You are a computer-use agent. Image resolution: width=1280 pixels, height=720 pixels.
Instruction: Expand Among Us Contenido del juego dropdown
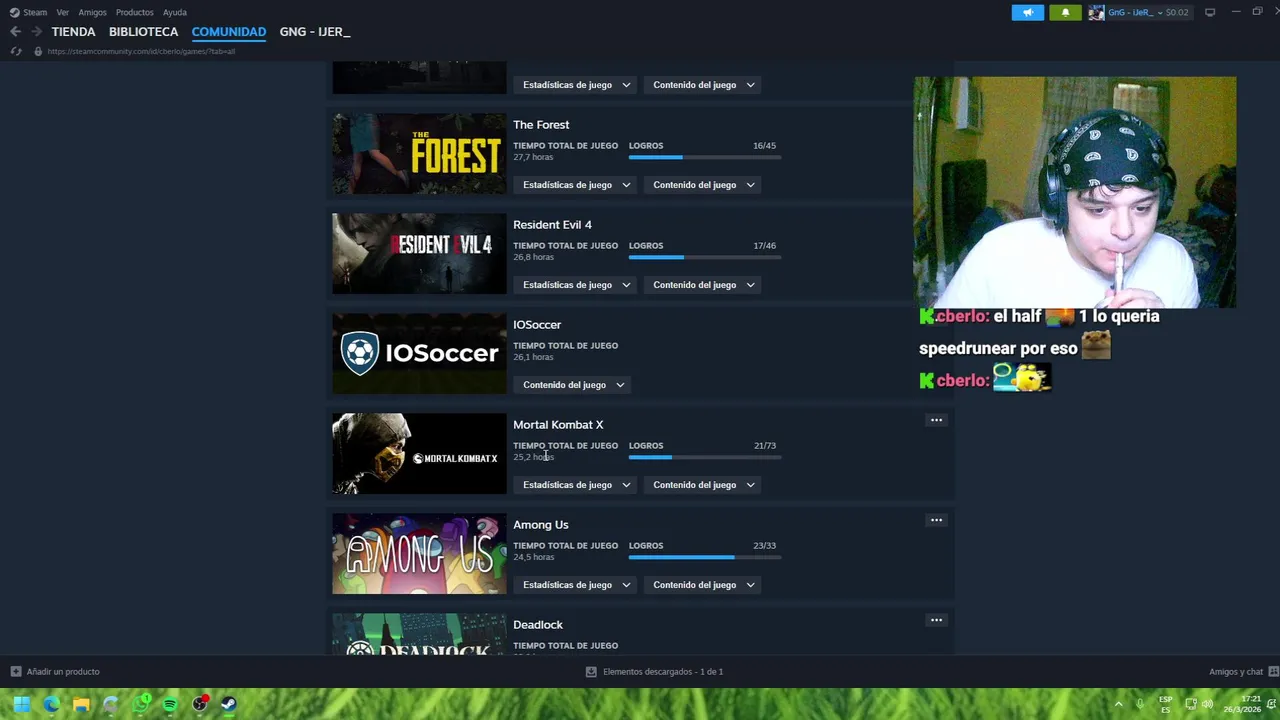click(x=704, y=585)
